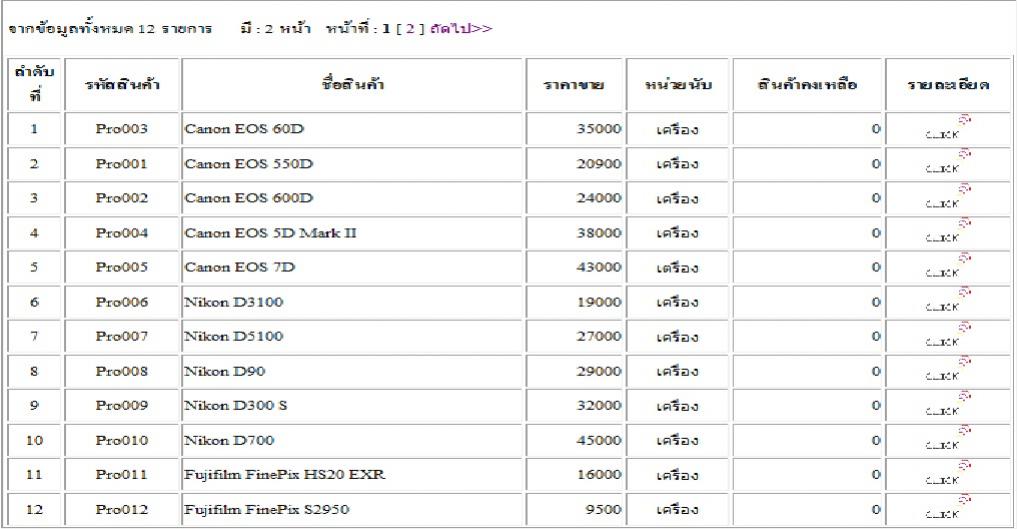Click product name Nikon D700
This screenshot has width=1019, height=529.
[x=229, y=441]
